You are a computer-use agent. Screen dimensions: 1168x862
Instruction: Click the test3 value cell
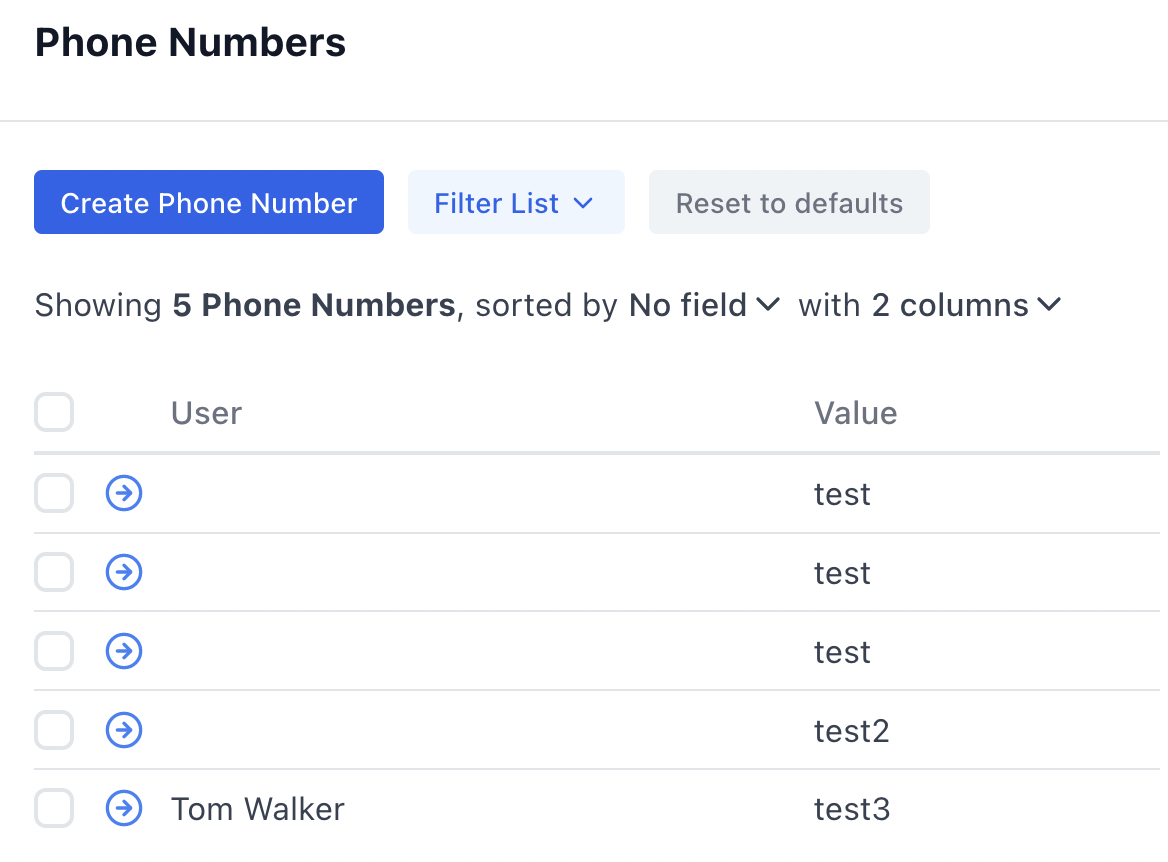click(851, 809)
